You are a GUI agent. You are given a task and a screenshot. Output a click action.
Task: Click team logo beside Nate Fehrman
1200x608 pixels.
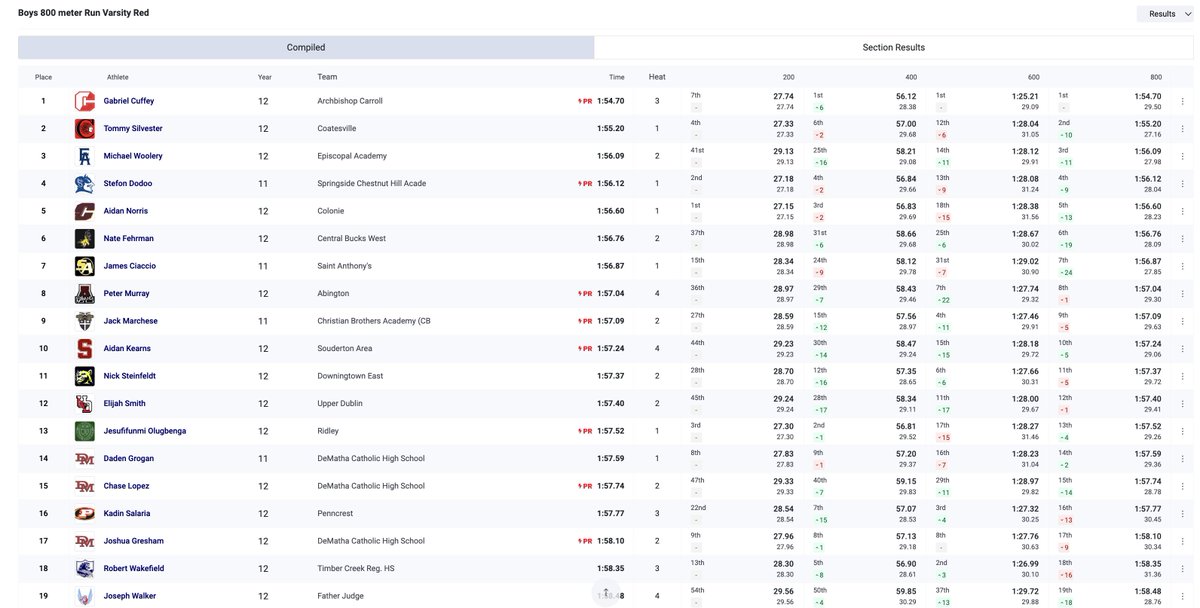(x=84, y=239)
